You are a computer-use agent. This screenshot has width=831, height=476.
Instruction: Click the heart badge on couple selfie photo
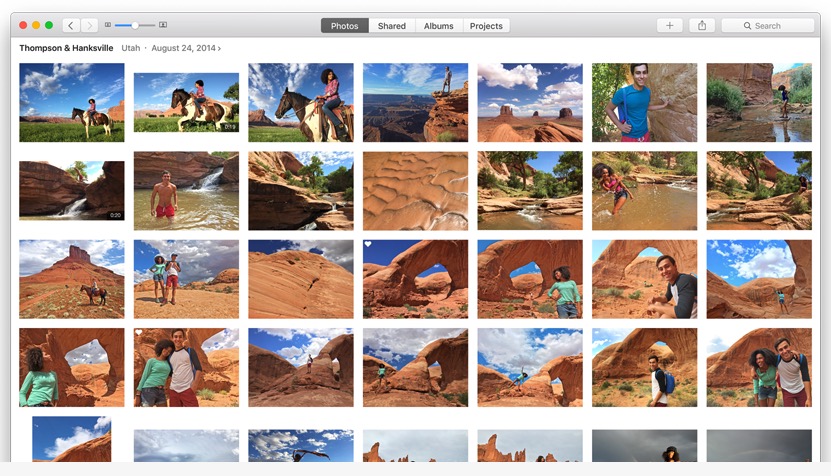pyautogui.click(x=139, y=332)
